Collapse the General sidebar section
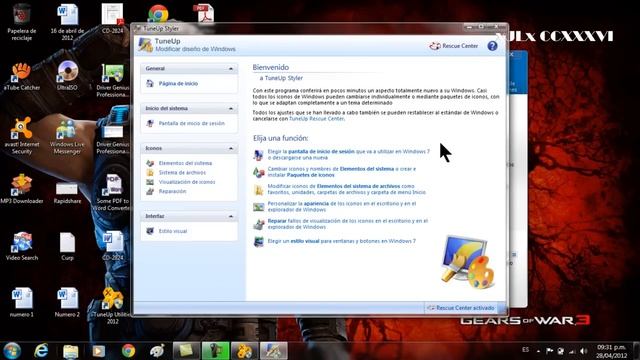This screenshot has width=640, height=360. coord(231,69)
